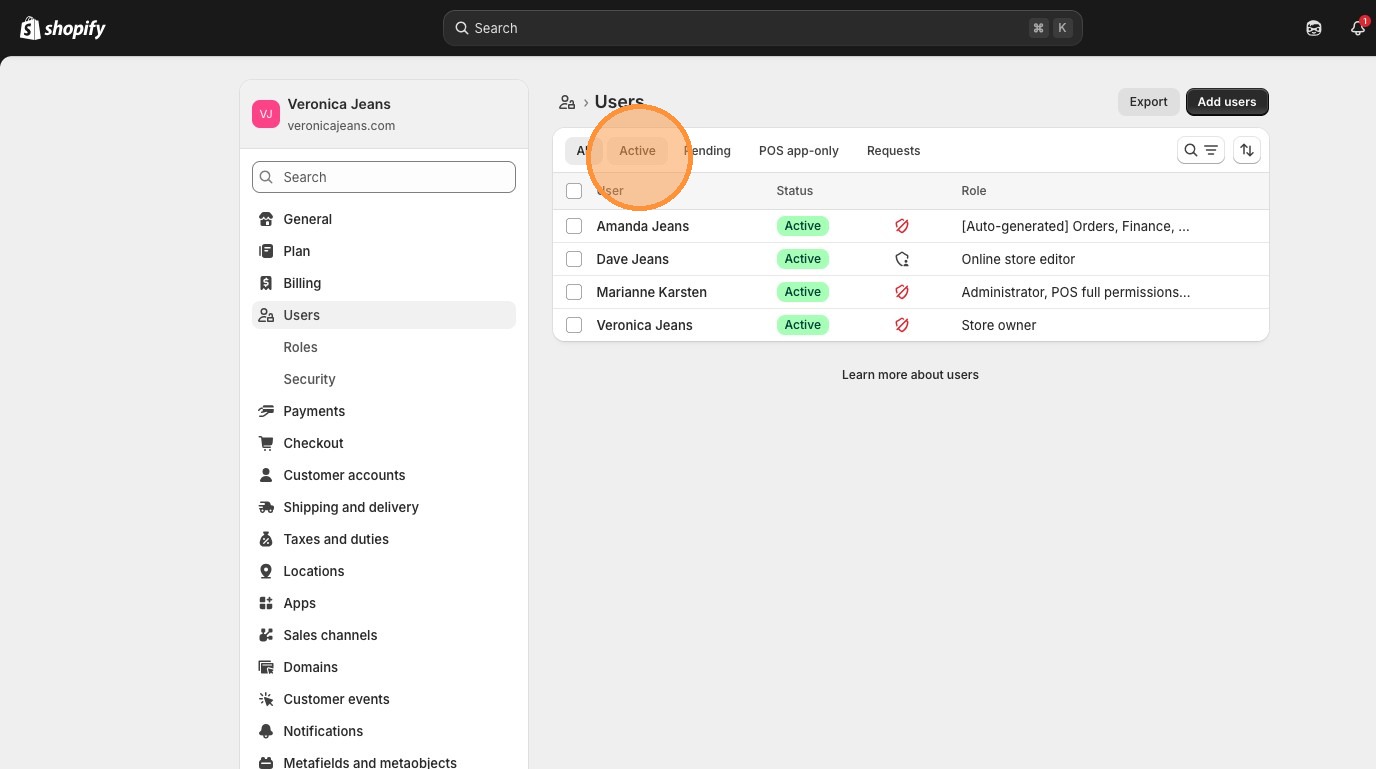The image size is (1376, 769).
Task: Click Dave Jeans' security status icon
Action: tap(902, 259)
